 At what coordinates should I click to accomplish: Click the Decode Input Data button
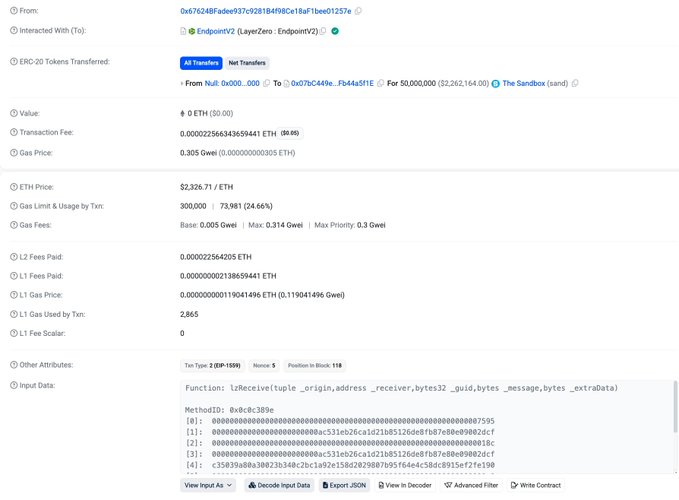click(279, 485)
